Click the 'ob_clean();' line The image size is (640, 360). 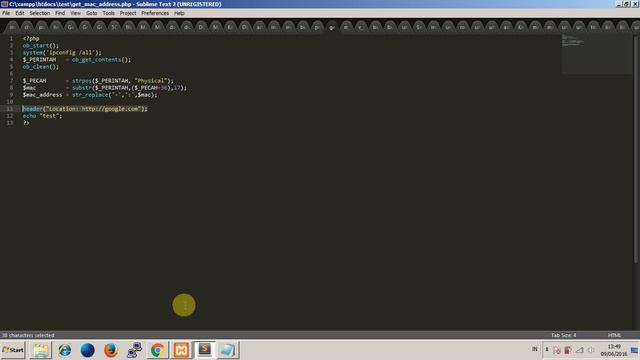click(x=40, y=67)
